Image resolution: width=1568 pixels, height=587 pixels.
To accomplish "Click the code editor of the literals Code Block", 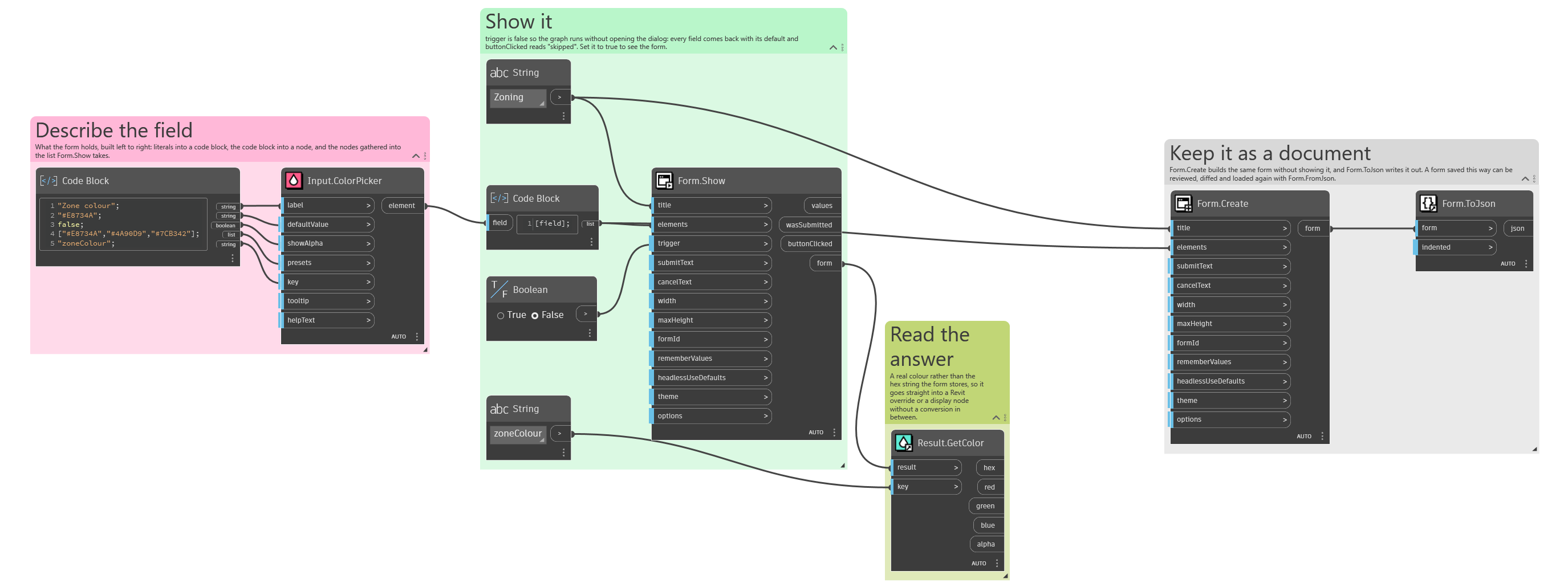I will 123,225.
